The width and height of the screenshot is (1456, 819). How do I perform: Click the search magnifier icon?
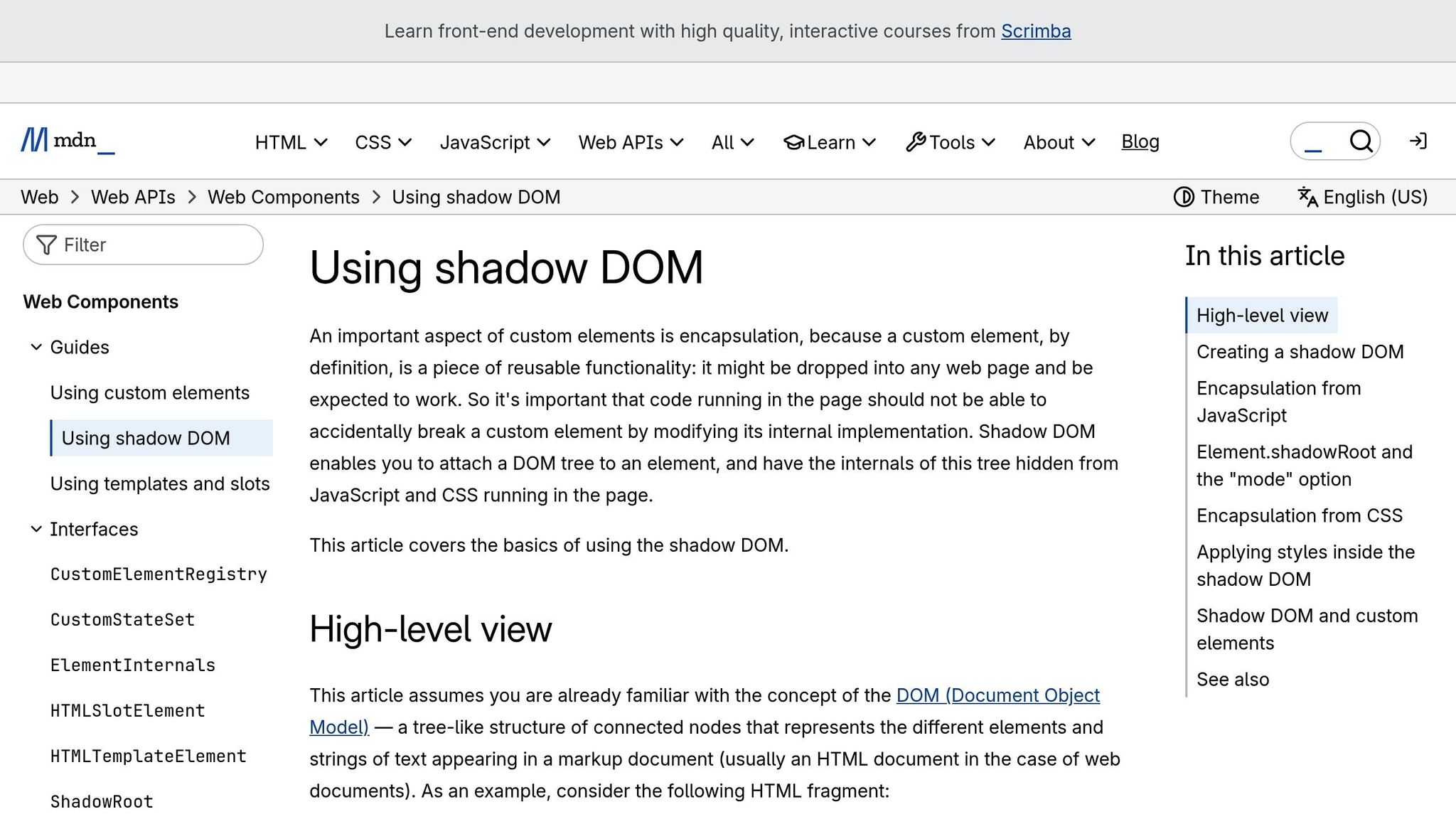point(1361,141)
